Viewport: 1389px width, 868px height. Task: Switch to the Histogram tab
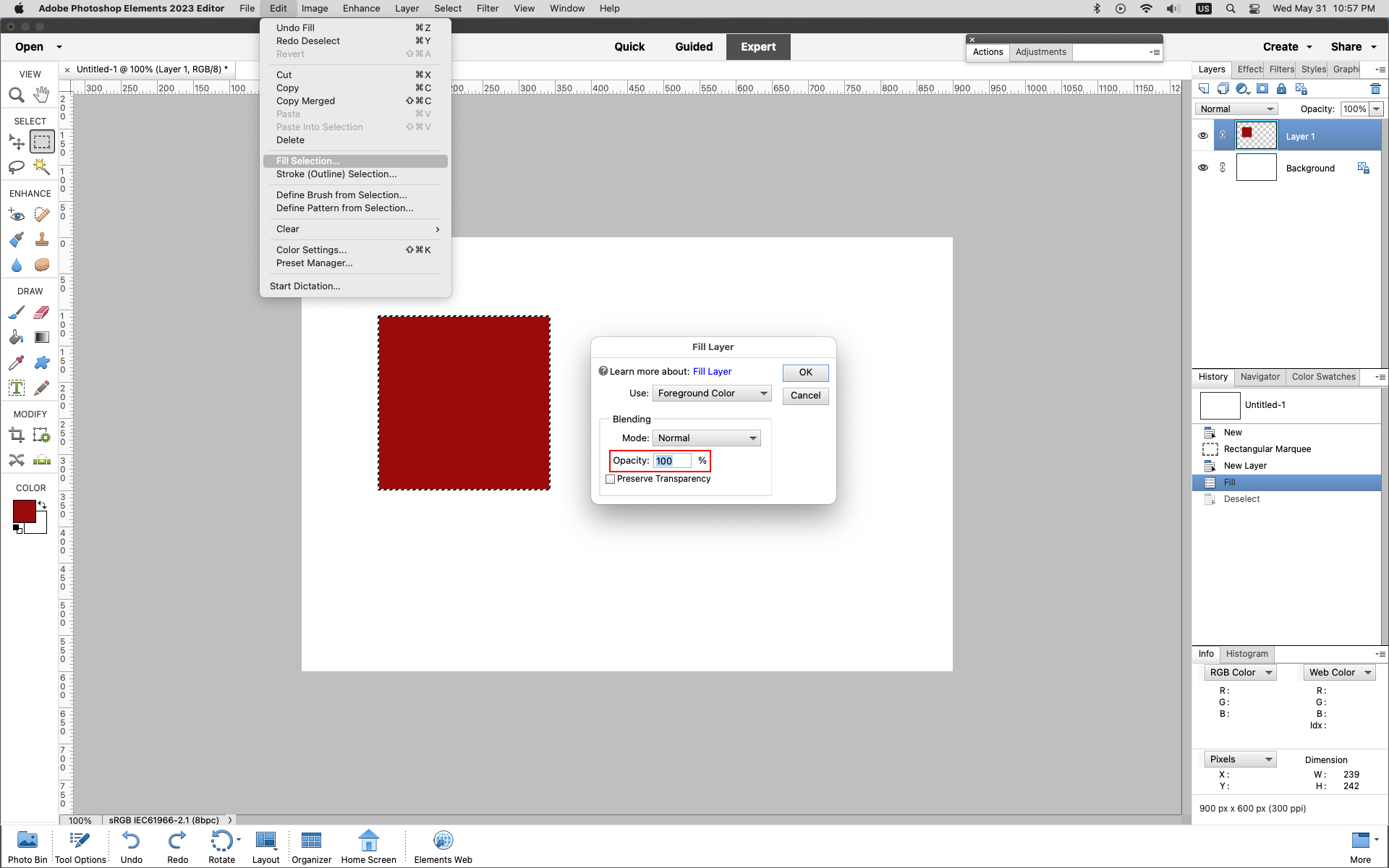pos(1247,654)
